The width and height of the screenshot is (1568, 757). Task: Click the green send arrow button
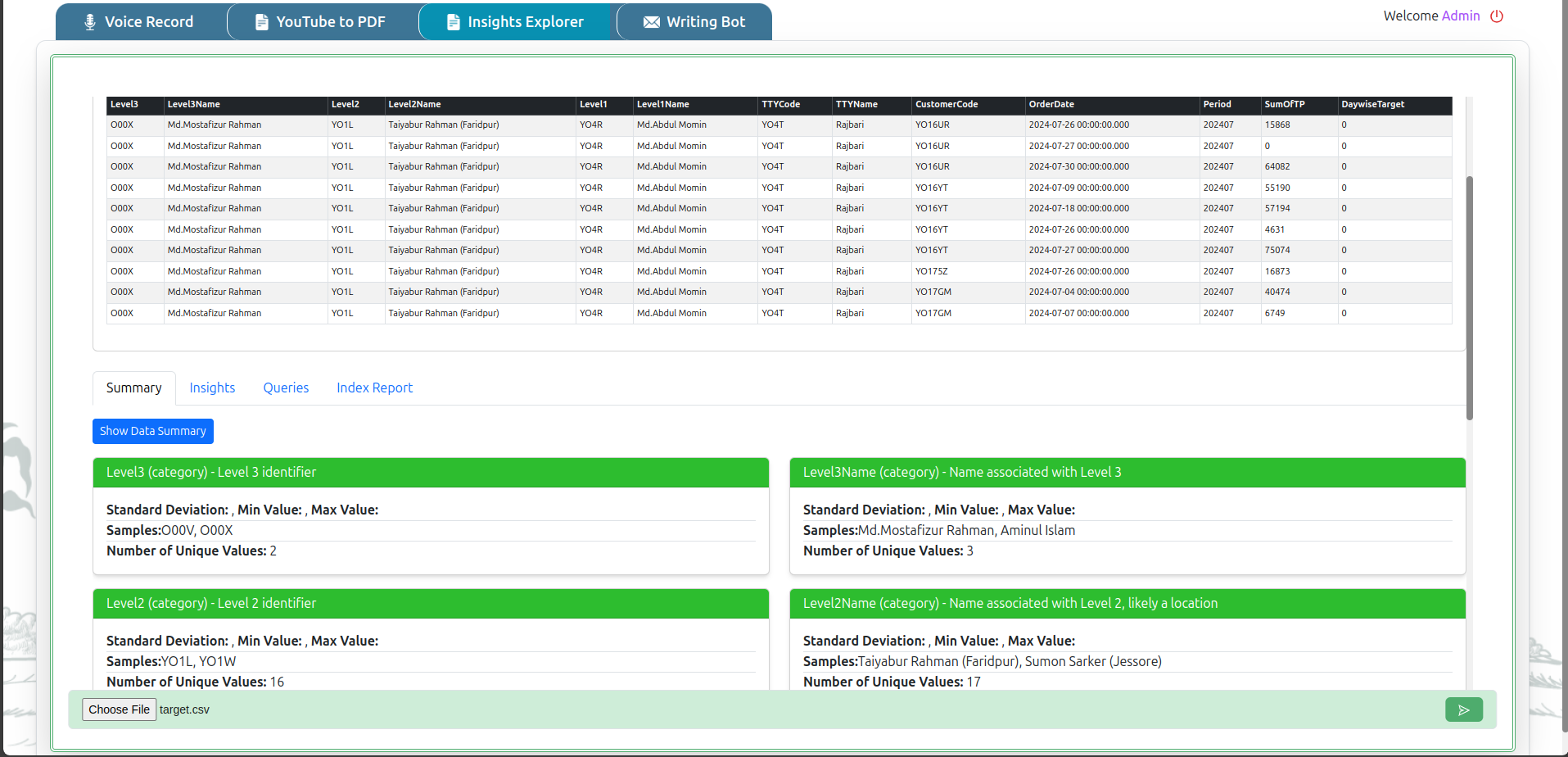tap(1463, 709)
